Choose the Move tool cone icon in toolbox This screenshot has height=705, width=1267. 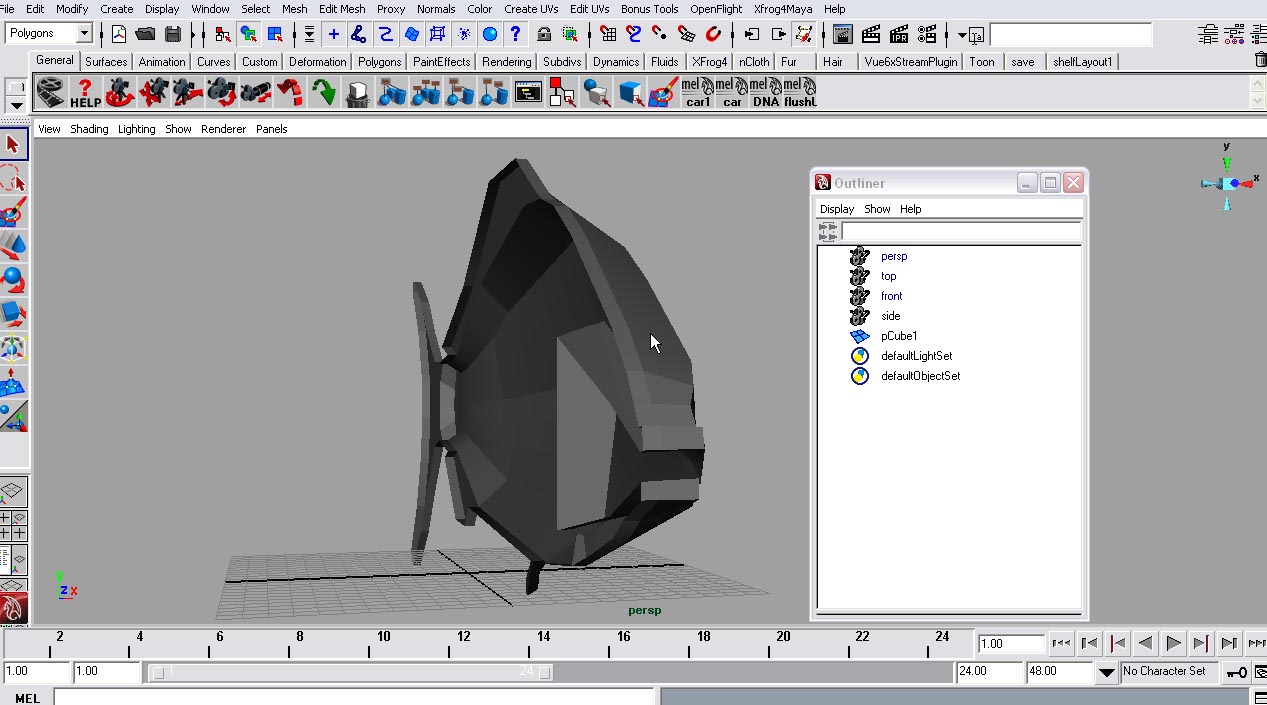coord(13,246)
